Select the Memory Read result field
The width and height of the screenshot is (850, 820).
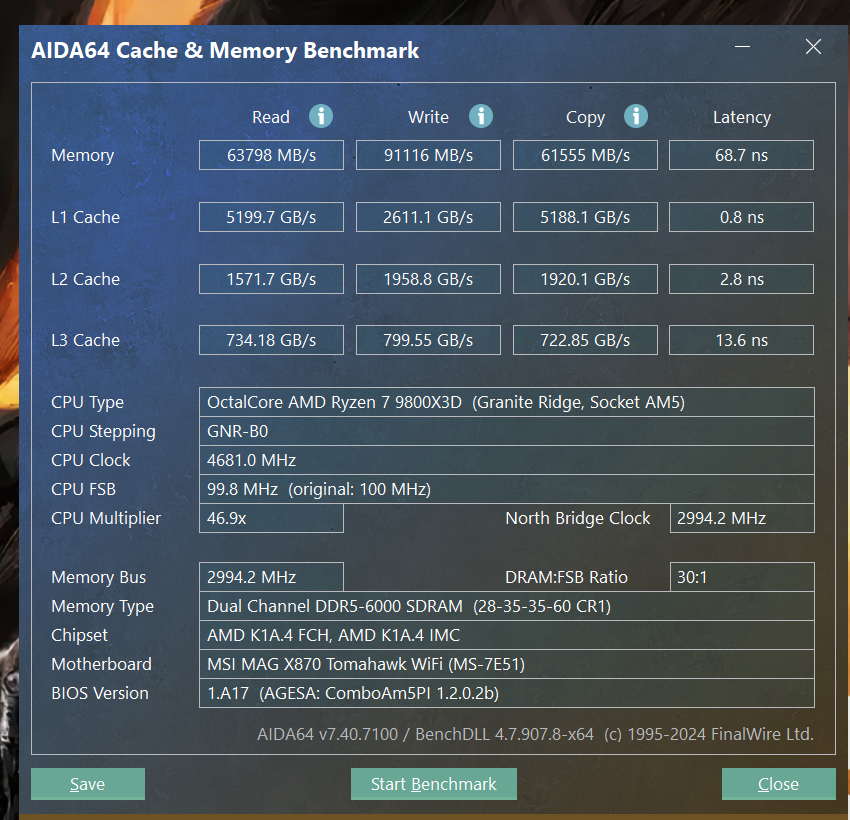click(271, 155)
